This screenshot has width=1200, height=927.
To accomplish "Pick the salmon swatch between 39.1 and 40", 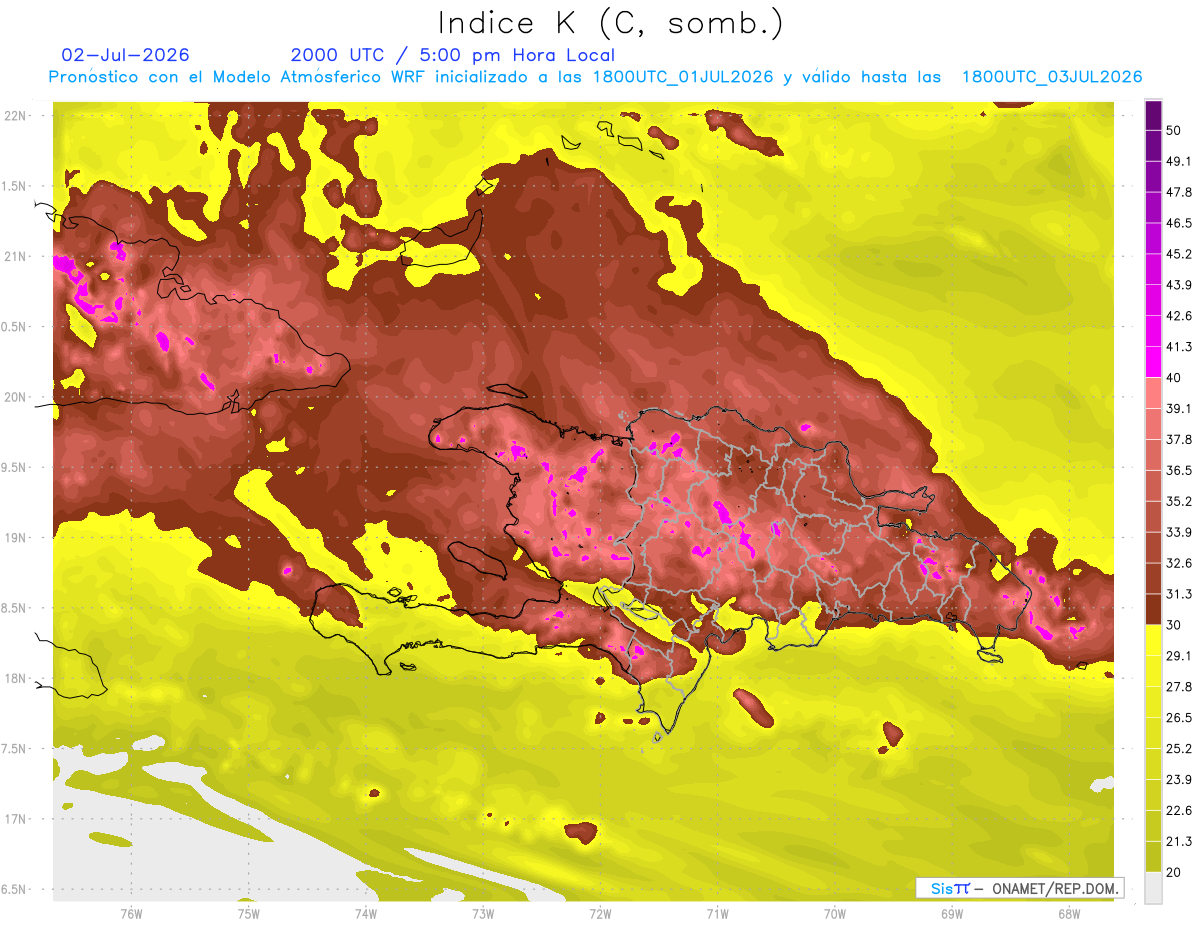I will pyautogui.click(x=1153, y=393).
